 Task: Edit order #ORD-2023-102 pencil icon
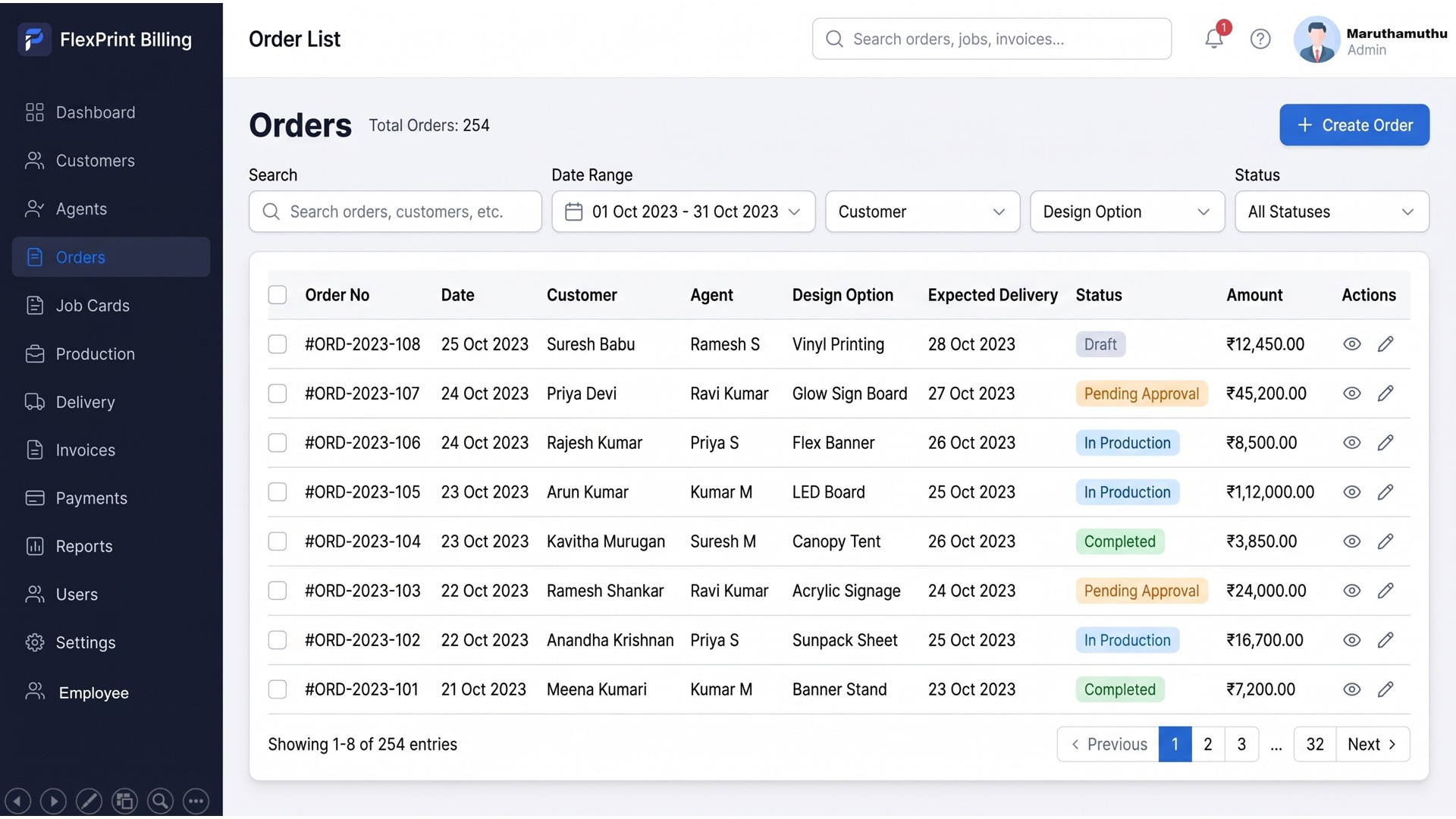1385,640
